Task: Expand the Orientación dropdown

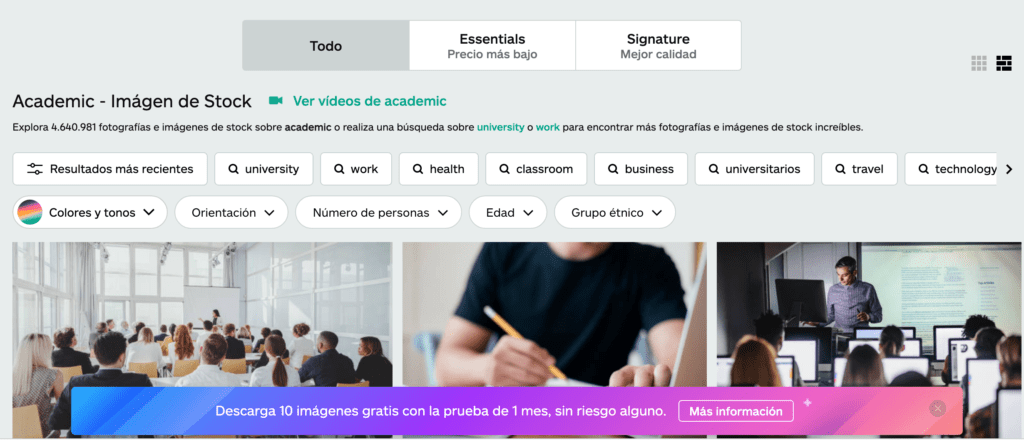Action: 231,212
